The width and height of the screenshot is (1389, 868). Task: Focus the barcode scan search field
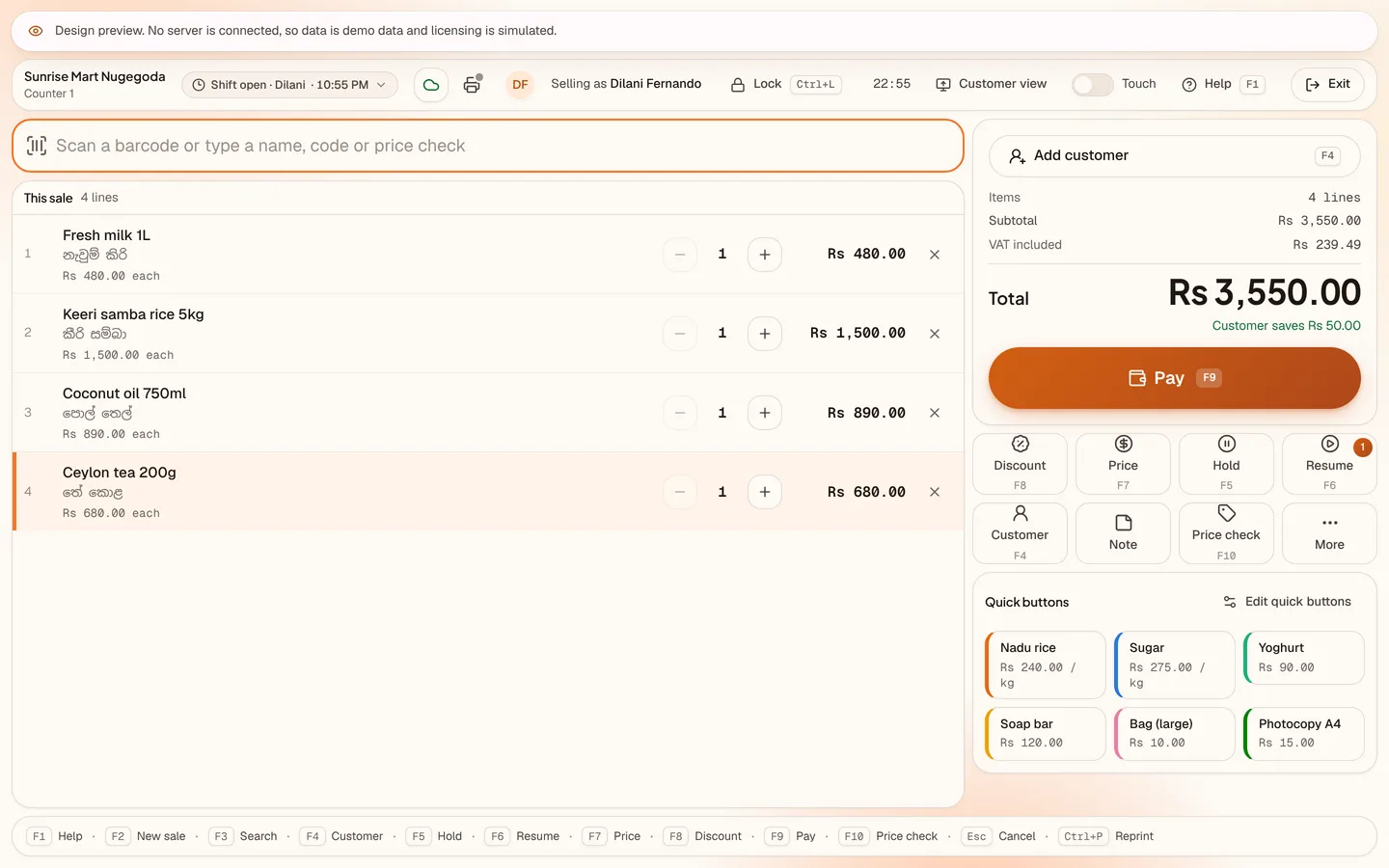click(x=488, y=146)
